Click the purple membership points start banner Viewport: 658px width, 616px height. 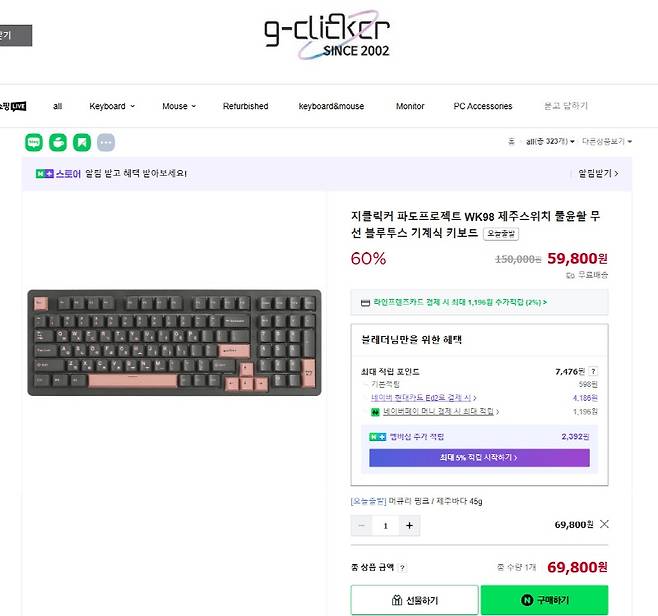tap(479, 458)
